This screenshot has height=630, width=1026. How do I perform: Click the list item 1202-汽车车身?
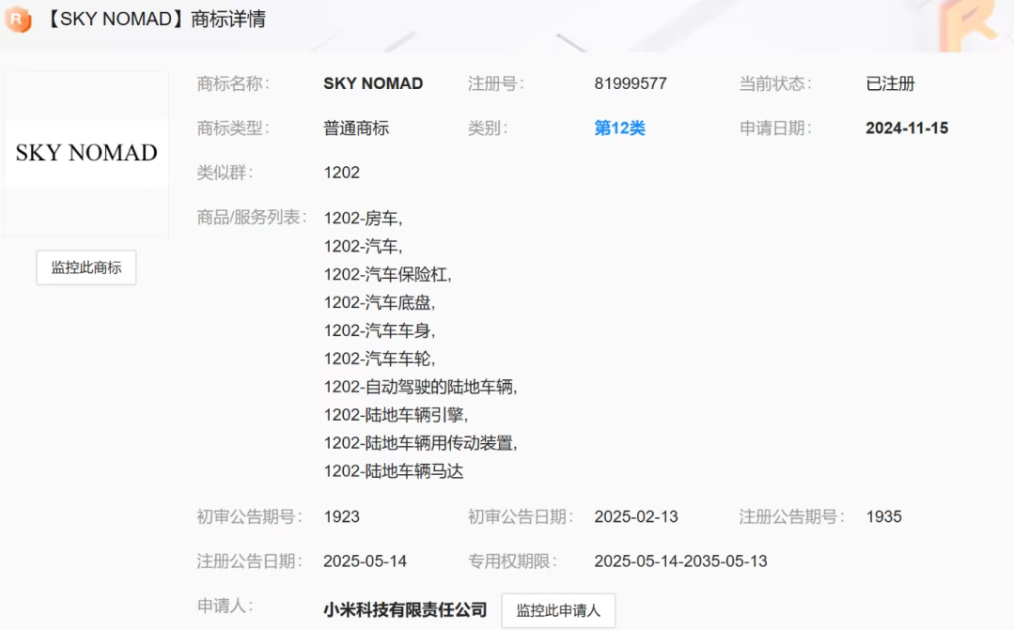(380, 331)
